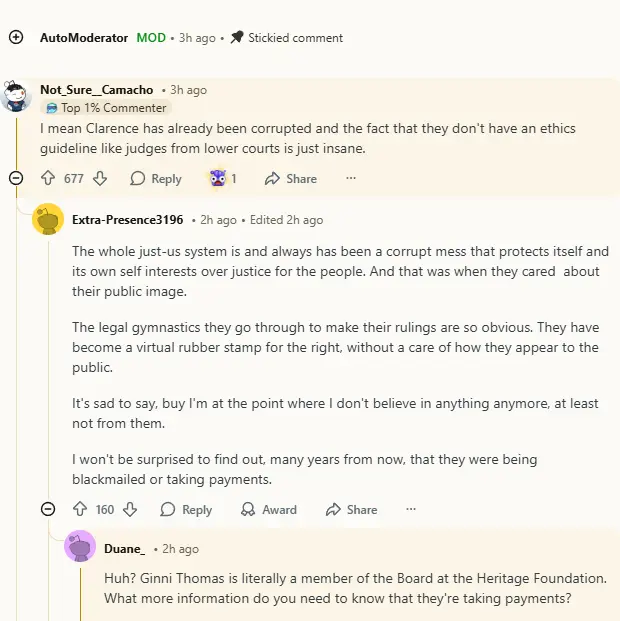Open Extra-Presence3196's avatar
Viewport: 620px width, 621px height.
tap(48, 219)
